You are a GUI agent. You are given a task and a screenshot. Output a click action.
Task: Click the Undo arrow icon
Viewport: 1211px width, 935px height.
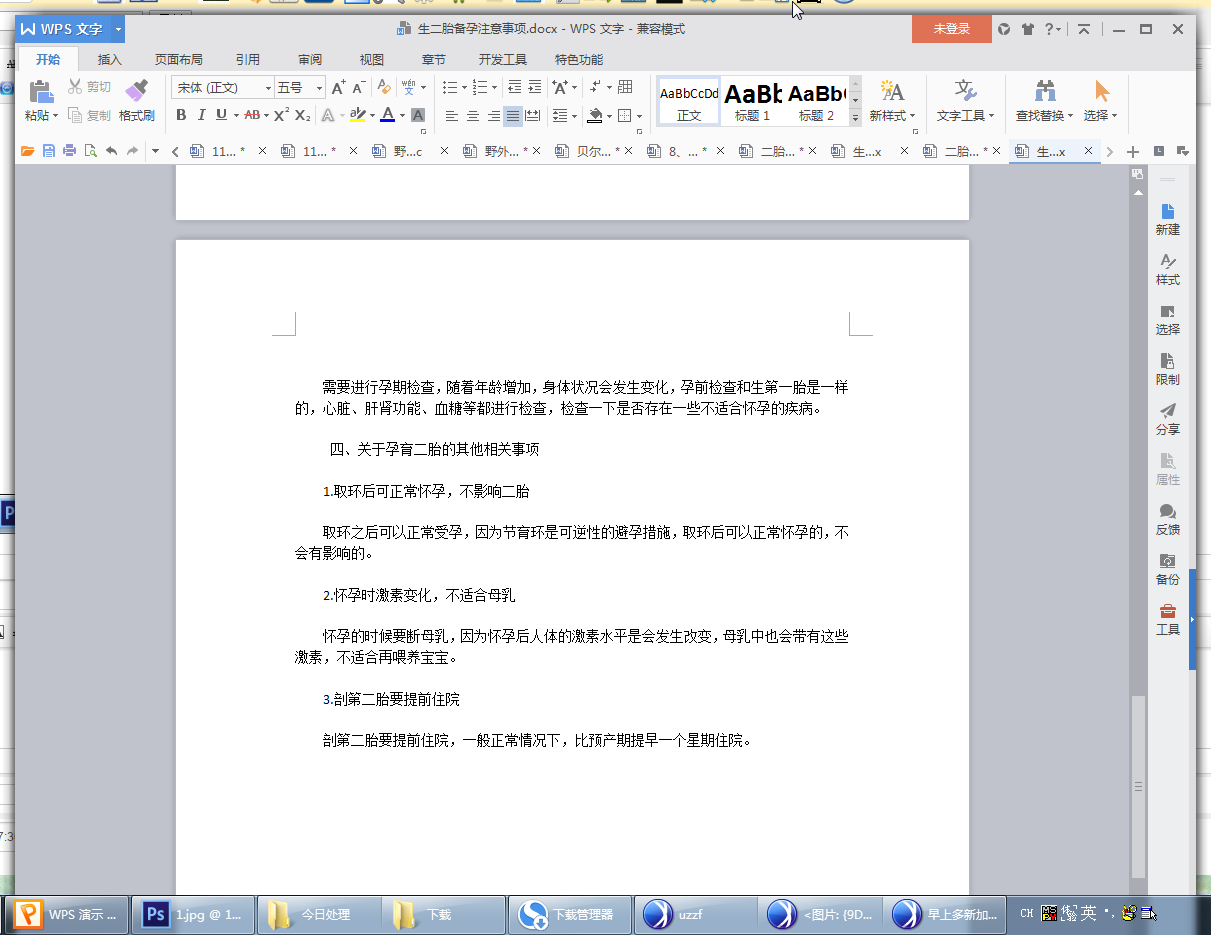[x=111, y=151]
